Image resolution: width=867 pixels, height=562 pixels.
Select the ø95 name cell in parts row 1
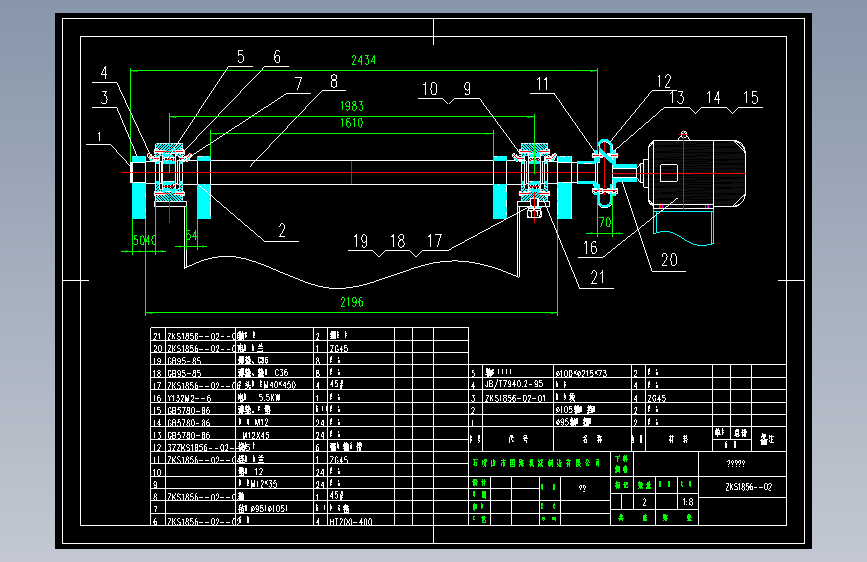pos(573,422)
